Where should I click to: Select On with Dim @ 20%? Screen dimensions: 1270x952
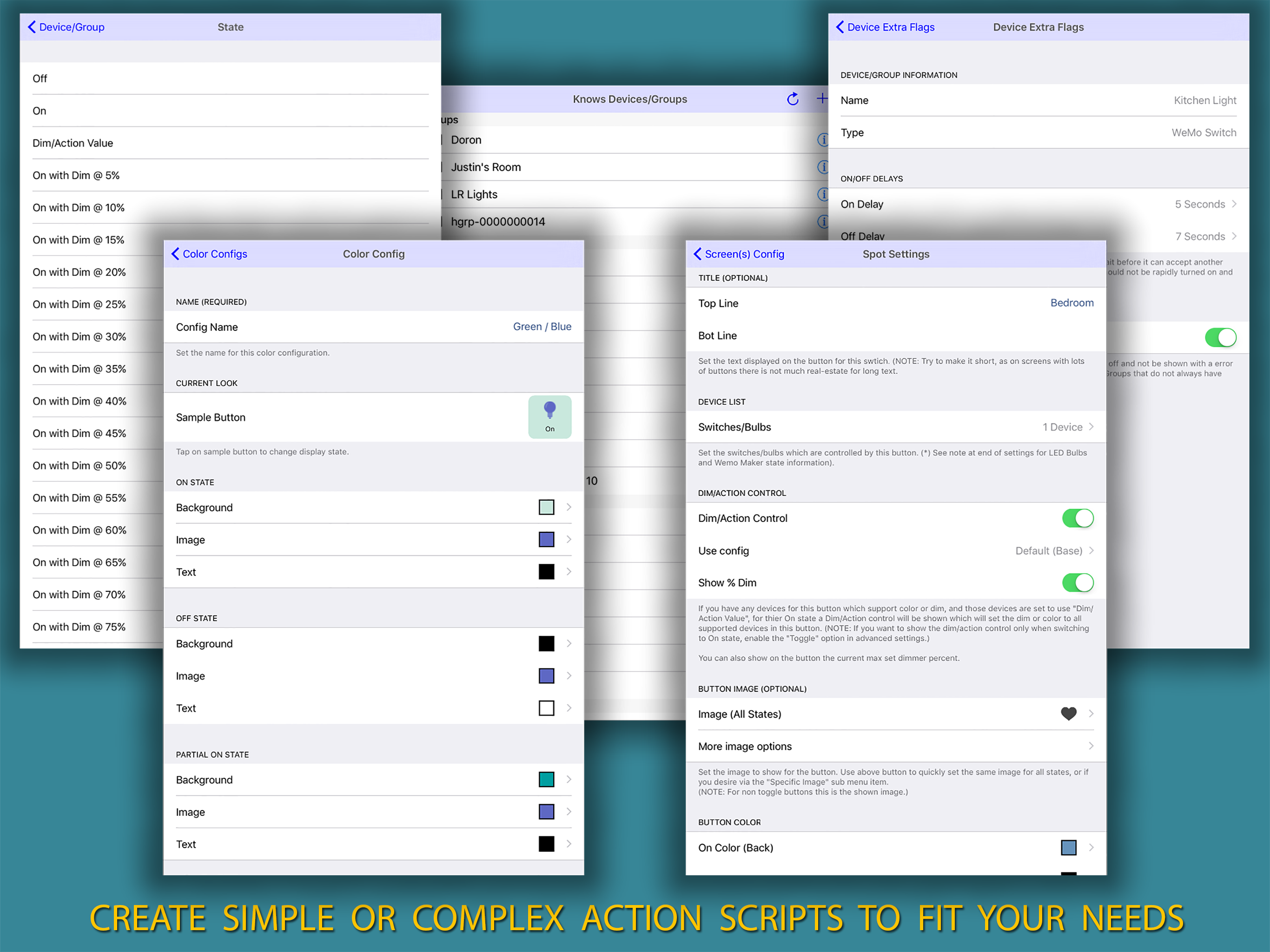pos(92,272)
